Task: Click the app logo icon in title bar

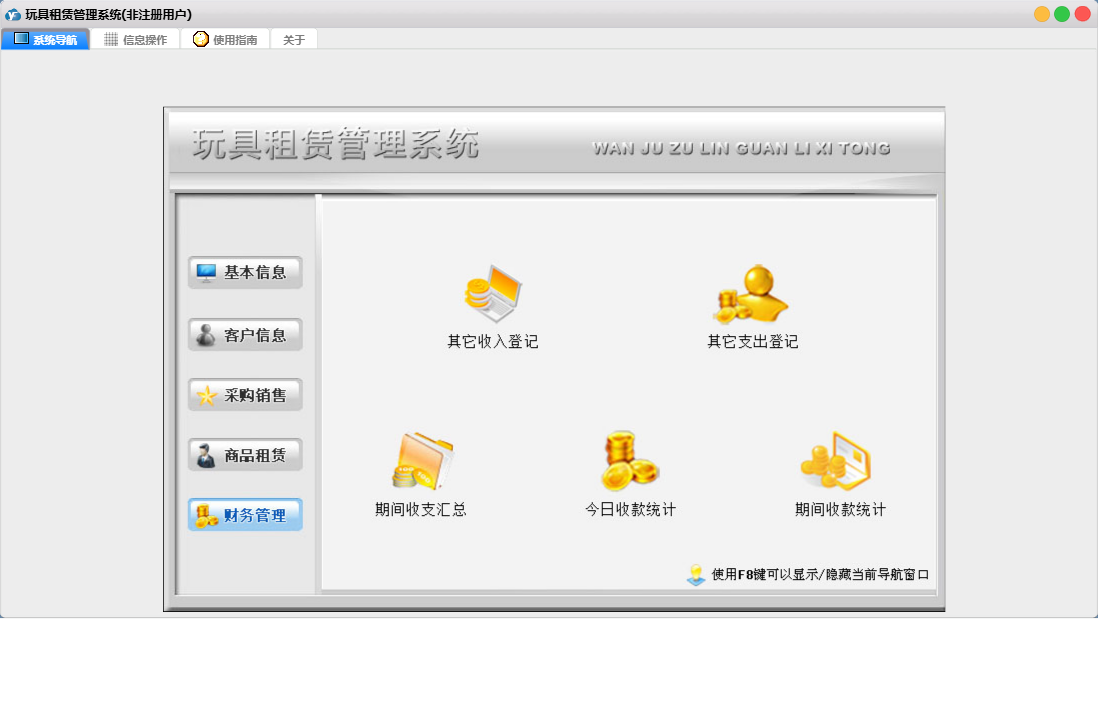Action: tap(13, 14)
